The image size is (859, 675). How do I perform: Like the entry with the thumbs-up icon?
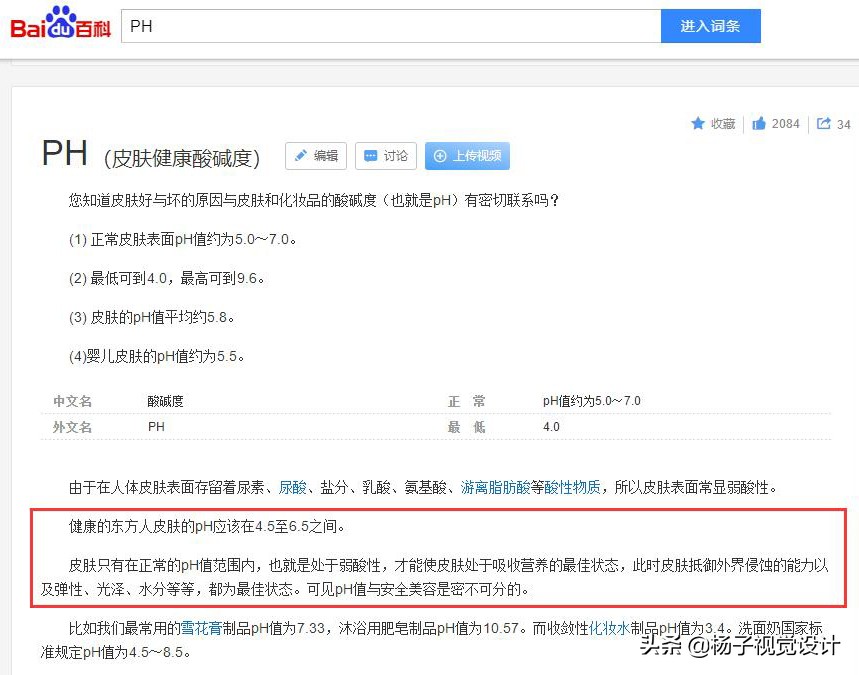tap(758, 123)
